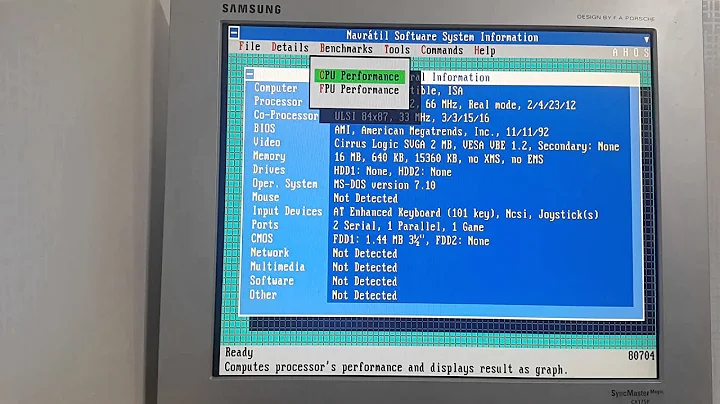Select the Other row label
This screenshot has height=404, width=720.
pyautogui.click(x=263, y=295)
